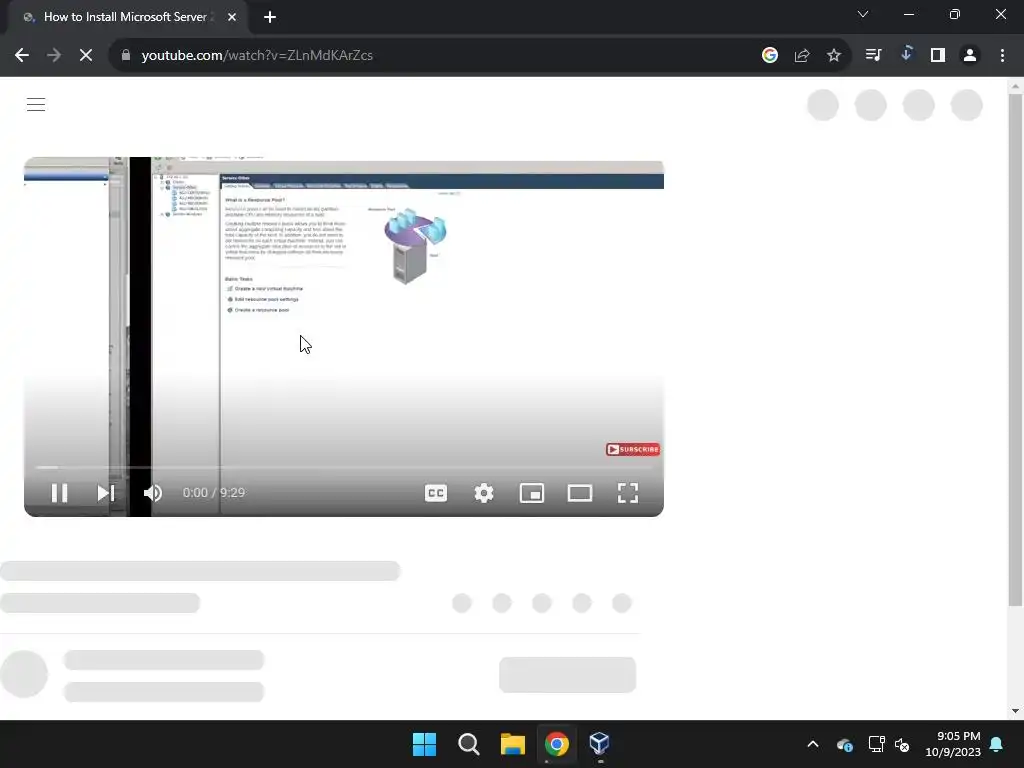The image size is (1024, 768).
Task: Click Chrome taskbar icon
Action: [557, 744]
